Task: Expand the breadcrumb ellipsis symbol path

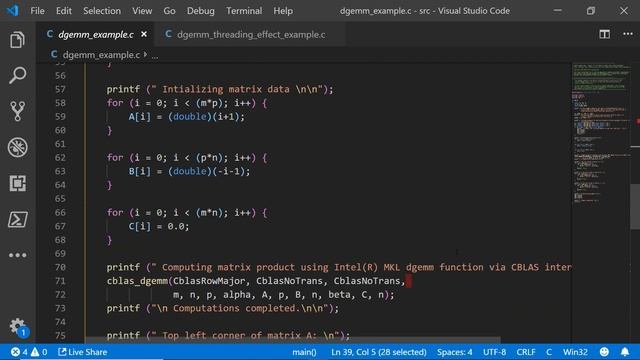Action: (155, 56)
